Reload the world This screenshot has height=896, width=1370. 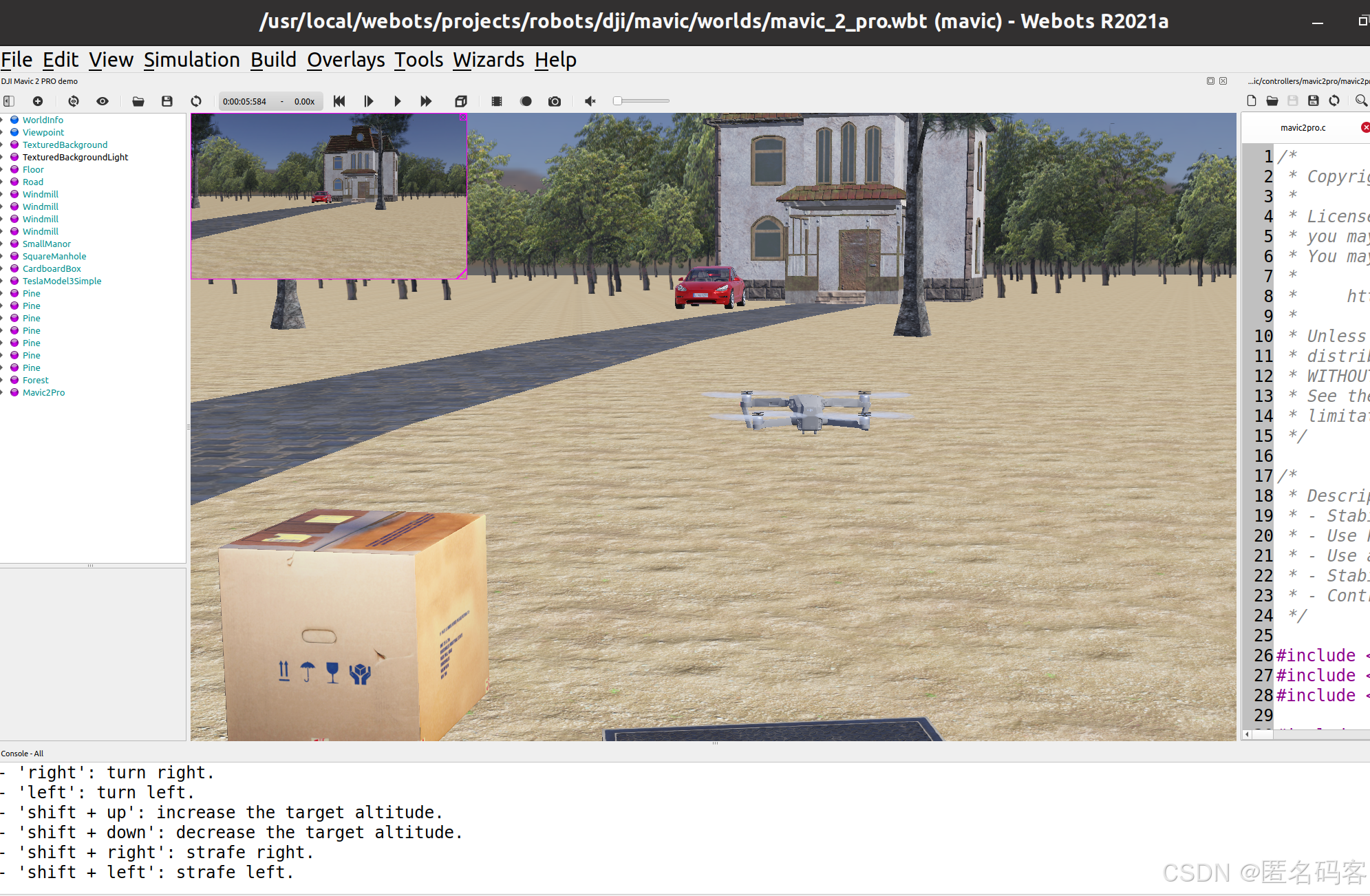point(196,101)
